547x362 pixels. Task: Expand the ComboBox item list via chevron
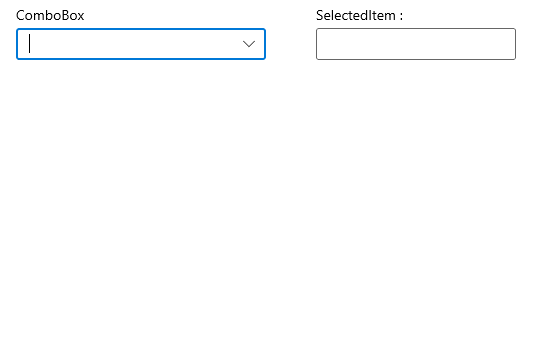coord(249,44)
